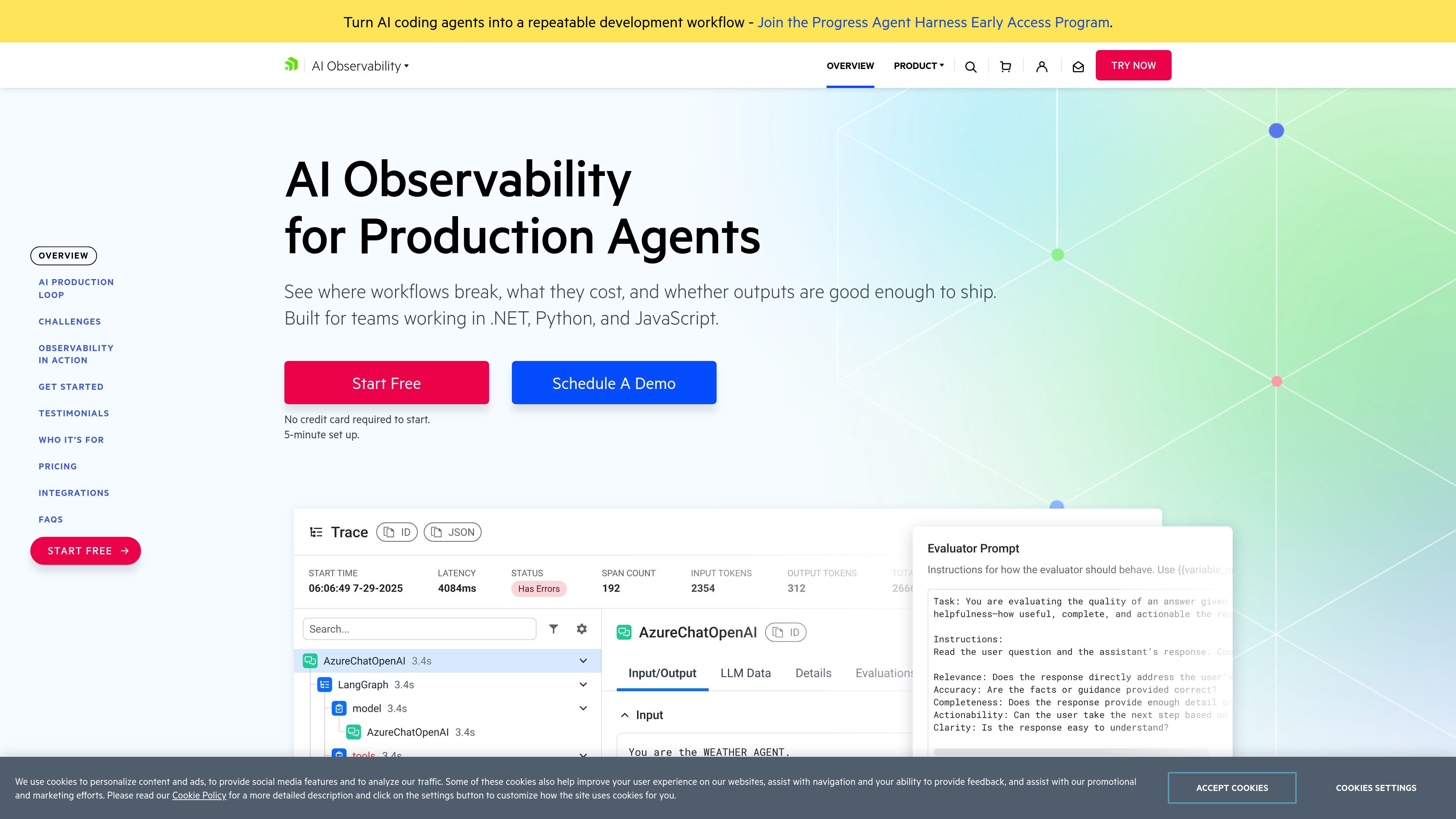1456x819 pixels.
Task: Jump to Integrations section
Action: click(x=74, y=493)
